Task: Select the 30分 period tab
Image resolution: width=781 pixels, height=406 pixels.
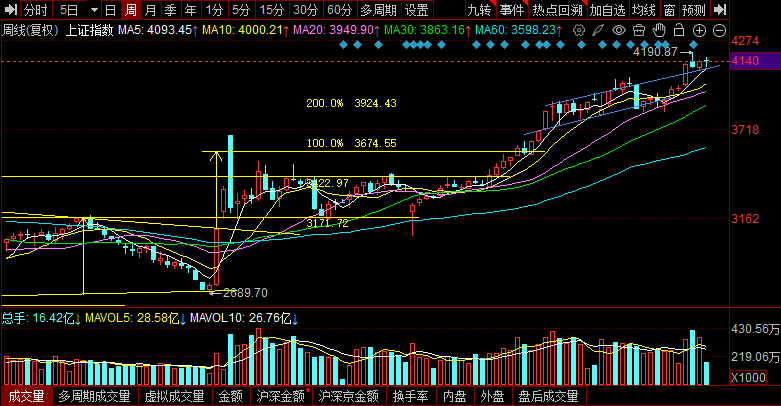Action: 306,10
